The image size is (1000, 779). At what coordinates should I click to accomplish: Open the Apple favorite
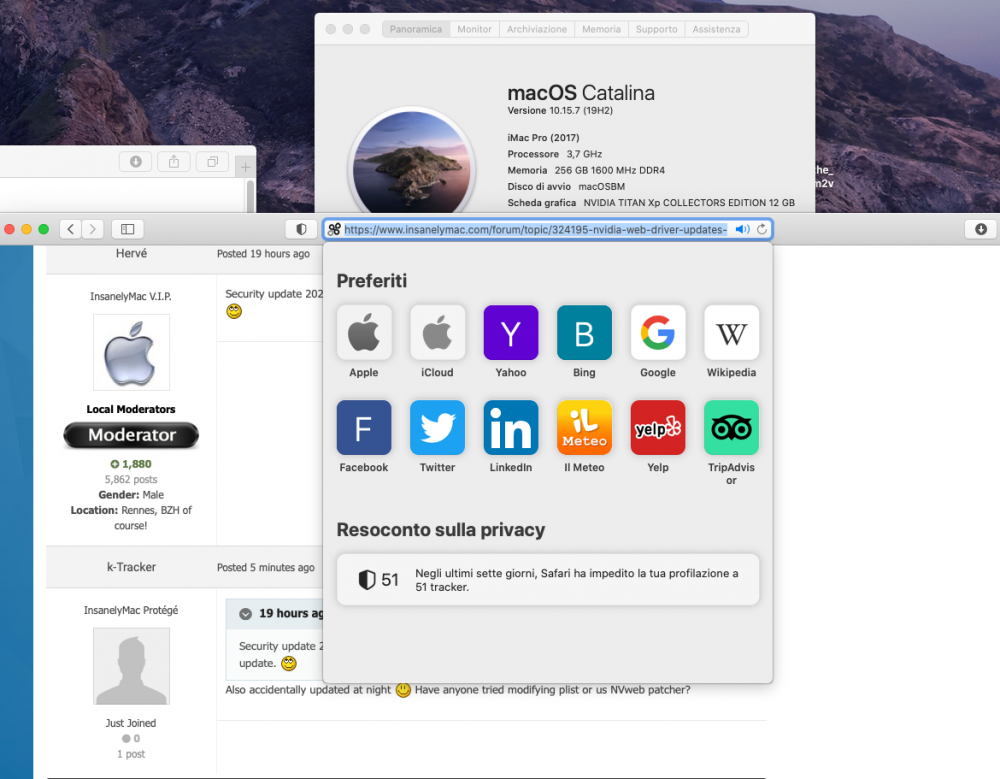tap(364, 332)
